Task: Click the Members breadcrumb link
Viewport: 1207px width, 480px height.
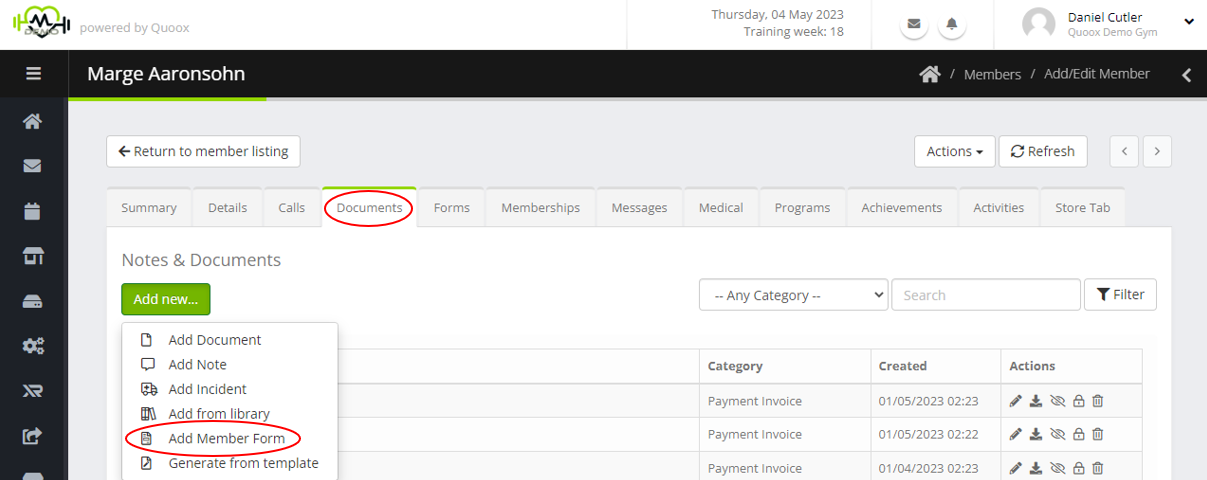Action: pyautogui.click(x=992, y=74)
